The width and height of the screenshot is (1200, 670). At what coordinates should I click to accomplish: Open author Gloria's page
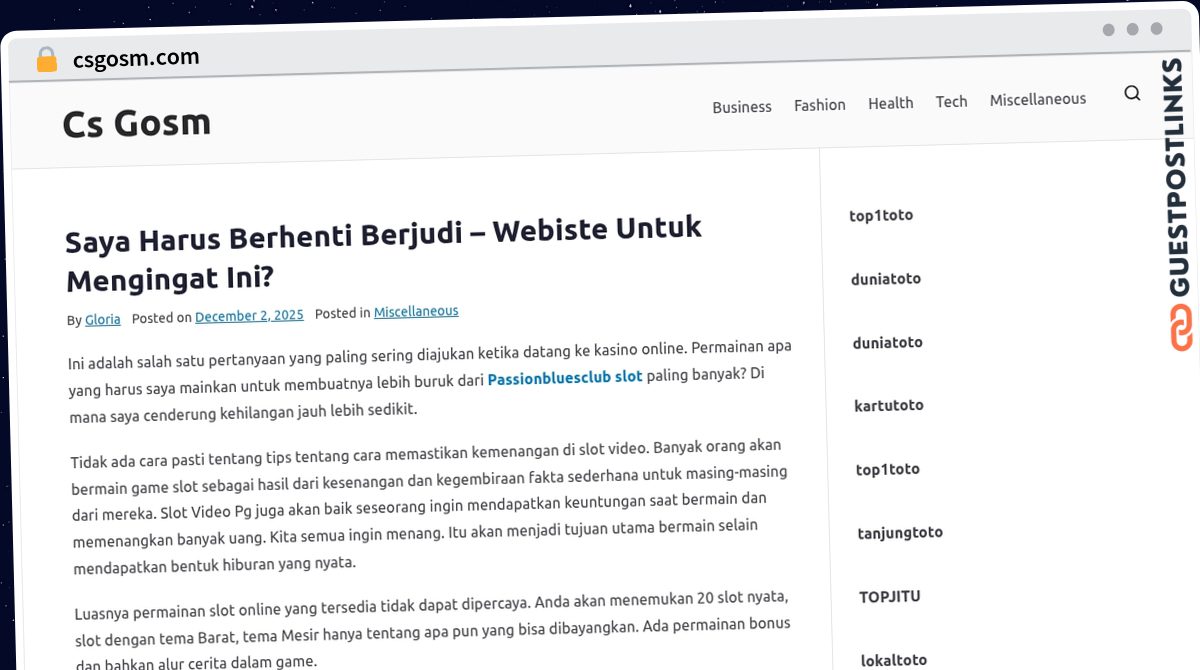(103, 319)
